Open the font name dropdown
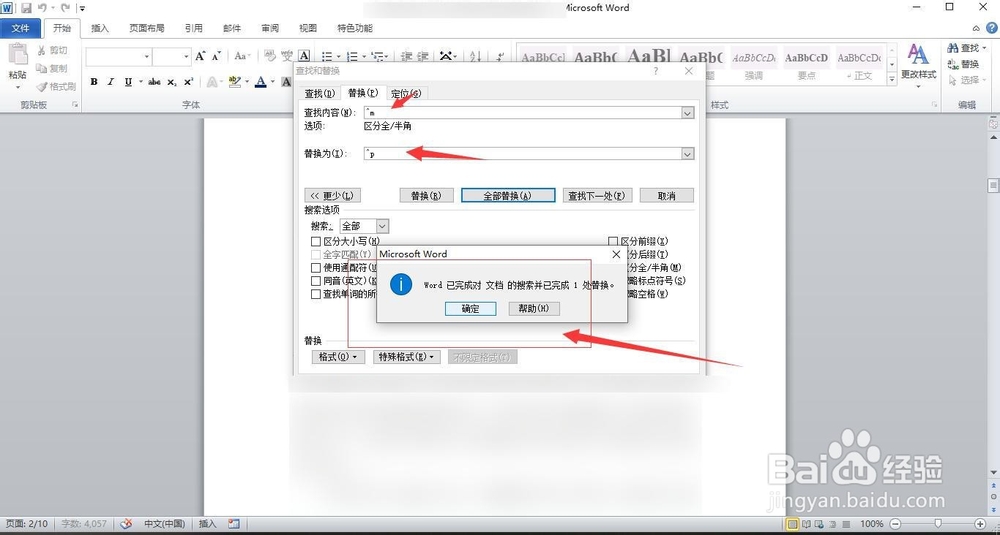 click(147, 57)
